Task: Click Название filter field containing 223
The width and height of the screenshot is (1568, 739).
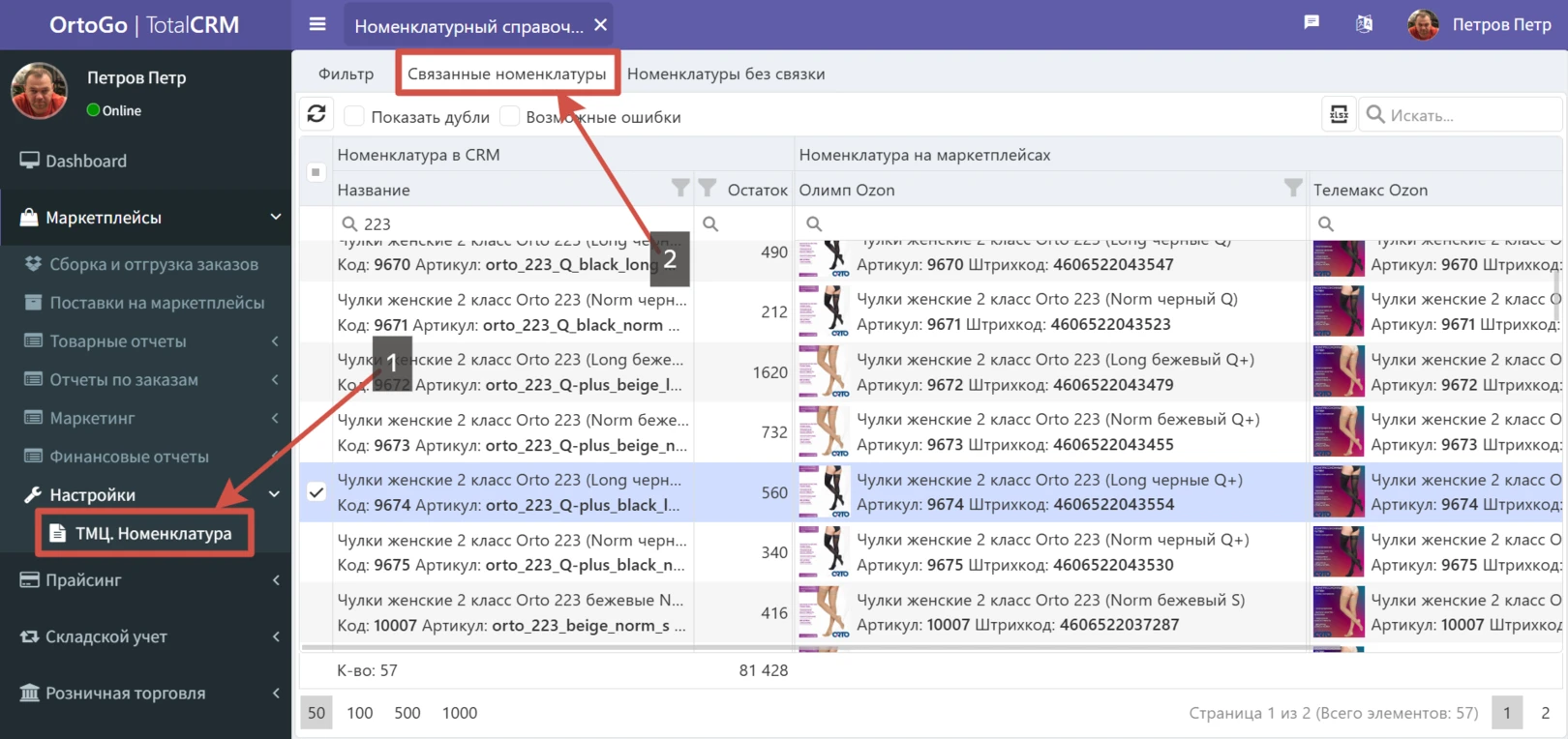Action: (513, 223)
